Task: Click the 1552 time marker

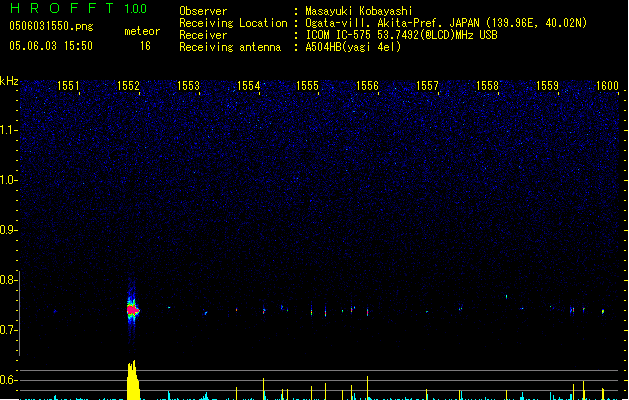Action: 129,86
